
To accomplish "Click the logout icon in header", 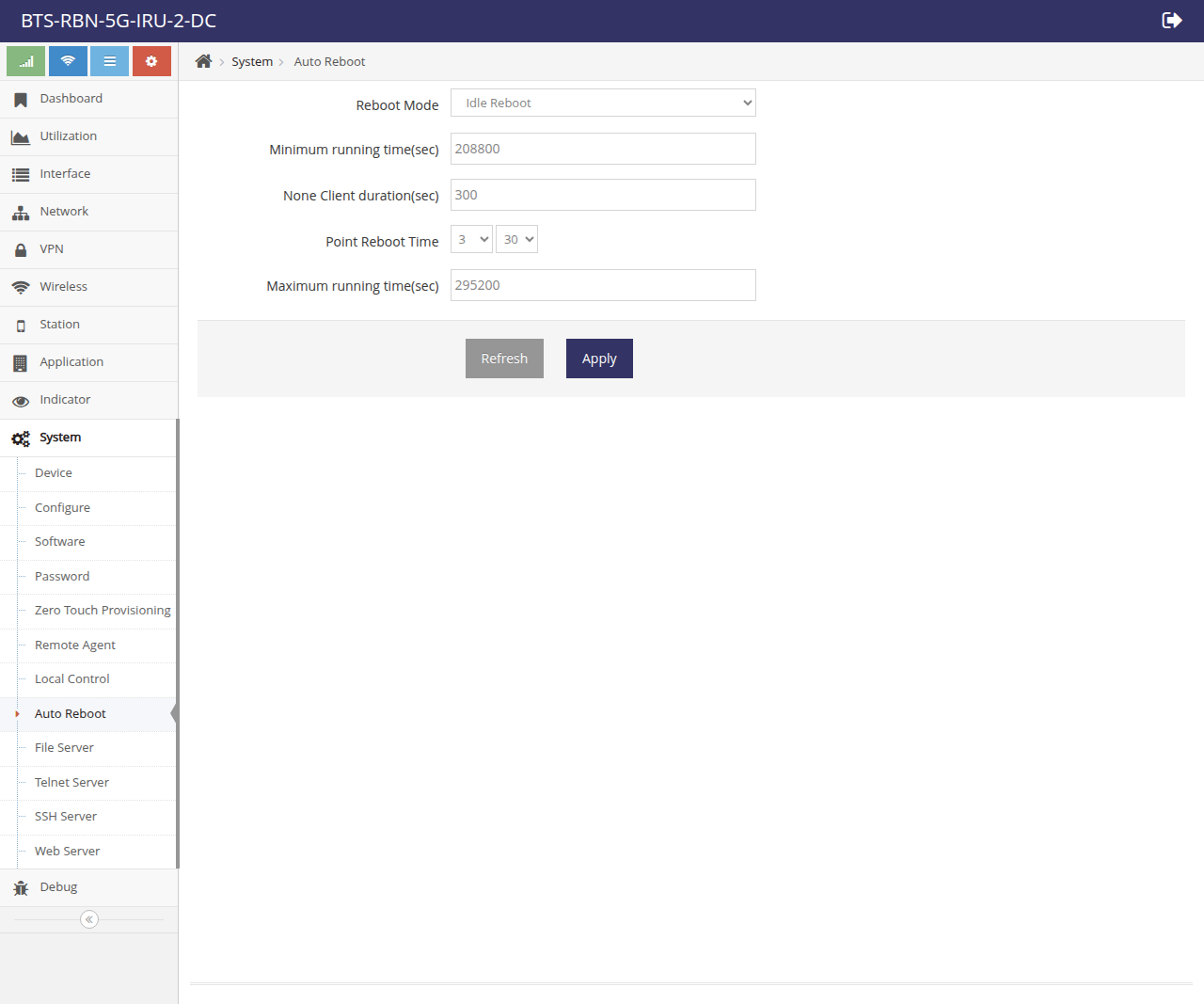I will coord(1172,21).
